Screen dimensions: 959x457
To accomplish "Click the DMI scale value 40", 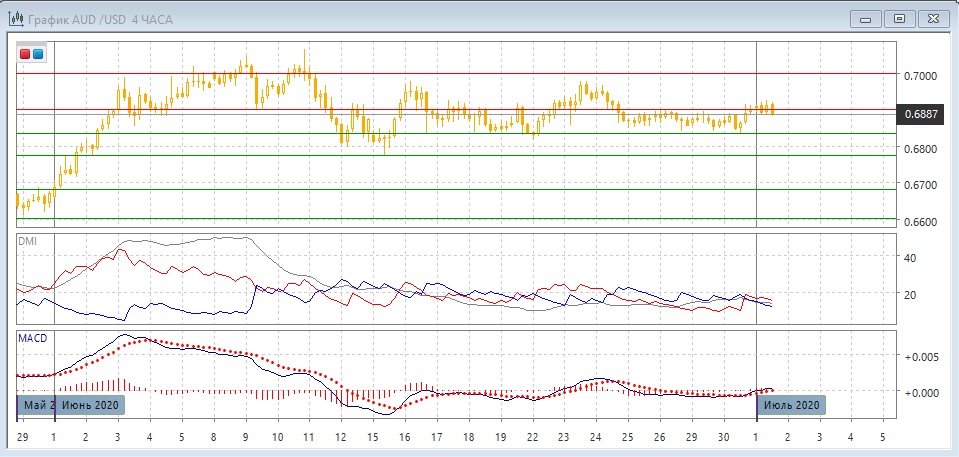I will coord(911,258).
